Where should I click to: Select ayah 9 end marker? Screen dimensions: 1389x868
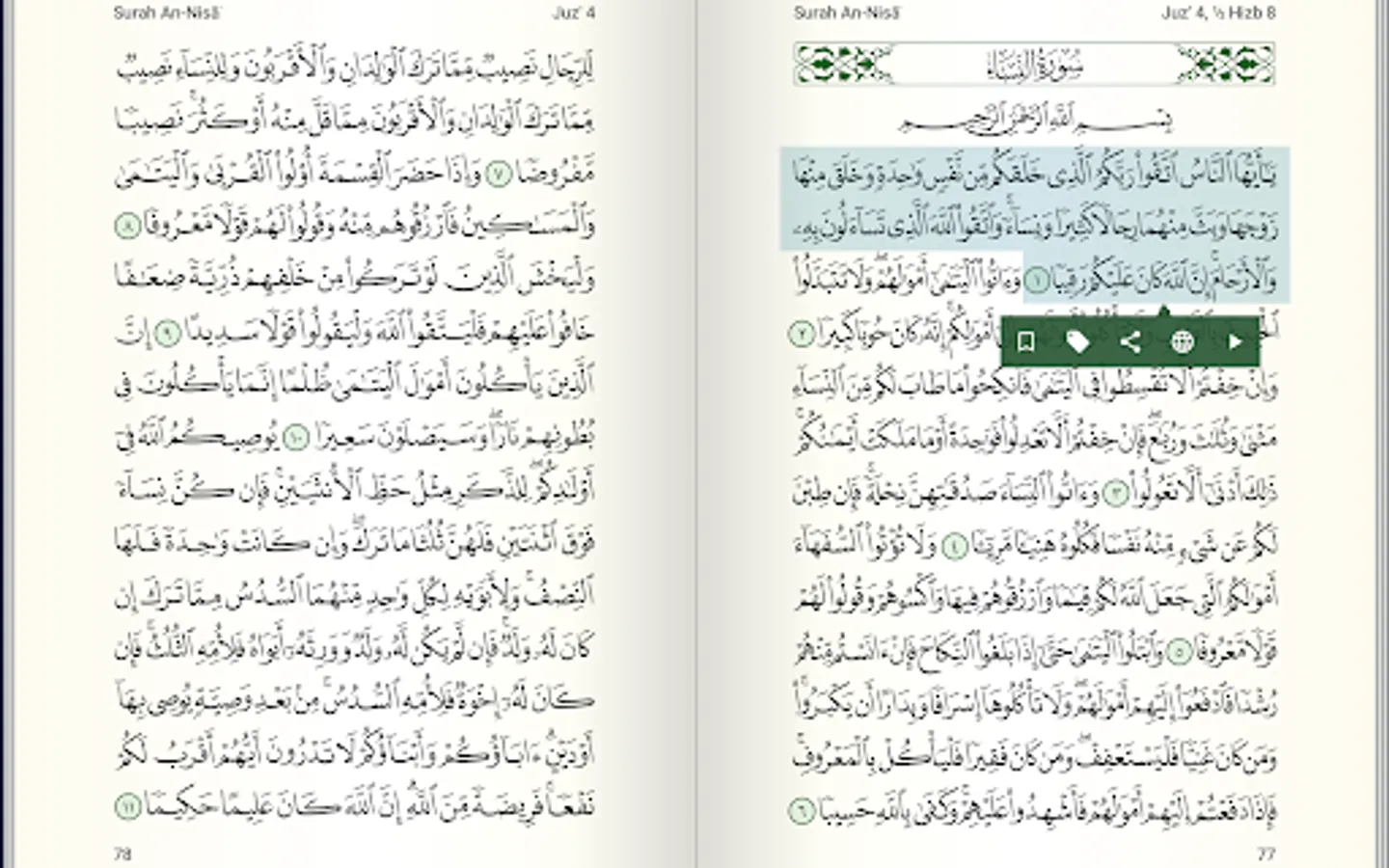168,334
